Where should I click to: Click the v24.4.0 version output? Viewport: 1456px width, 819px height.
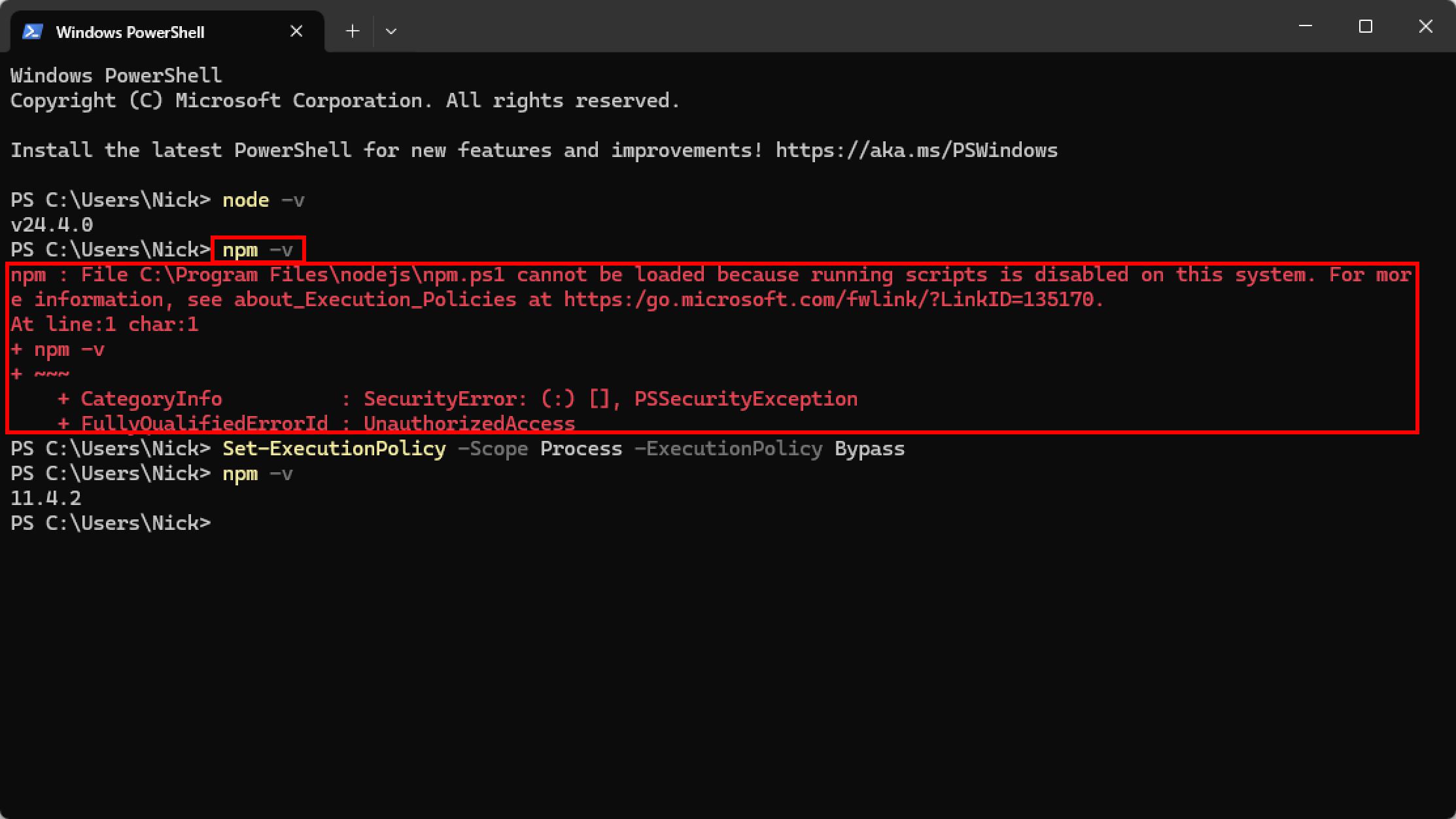tap(52, 225)
